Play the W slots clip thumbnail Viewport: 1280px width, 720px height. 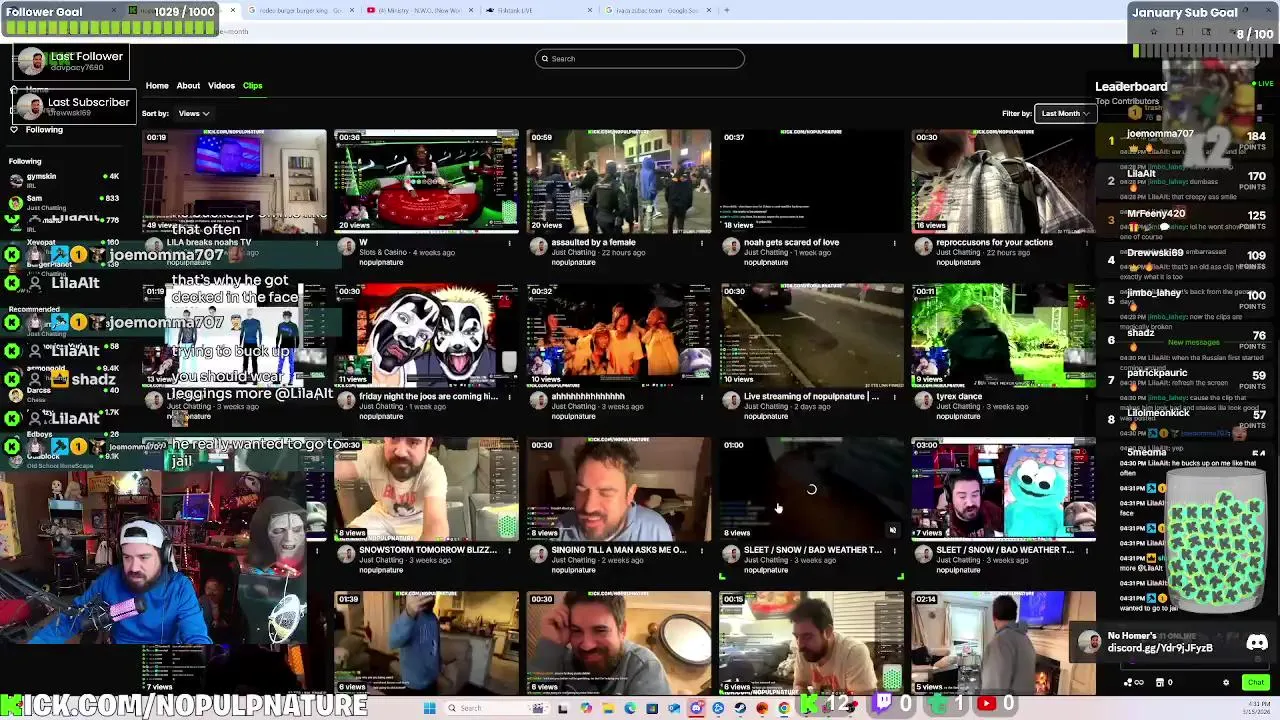click(427, 181)
